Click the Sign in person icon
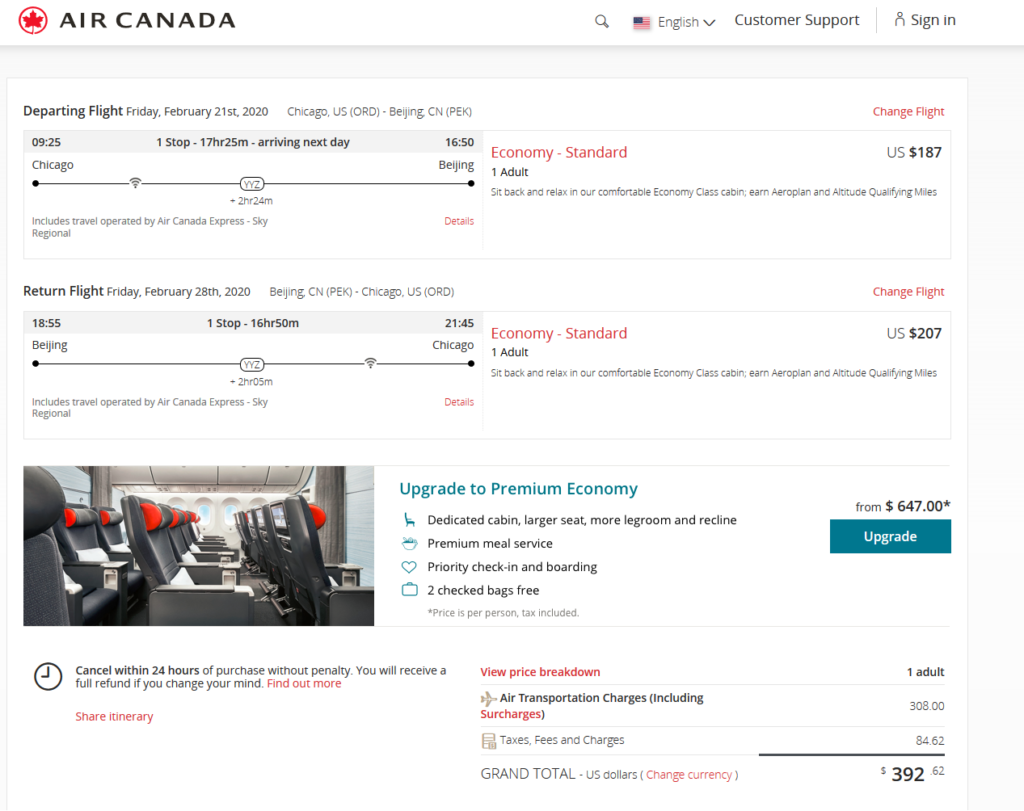Screen dimensions: 1024x811 point(899,20)
